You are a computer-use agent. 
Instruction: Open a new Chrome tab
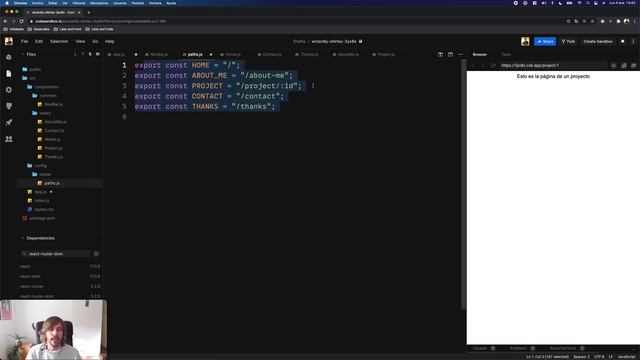pyautogui.click(x=89, y=12)
